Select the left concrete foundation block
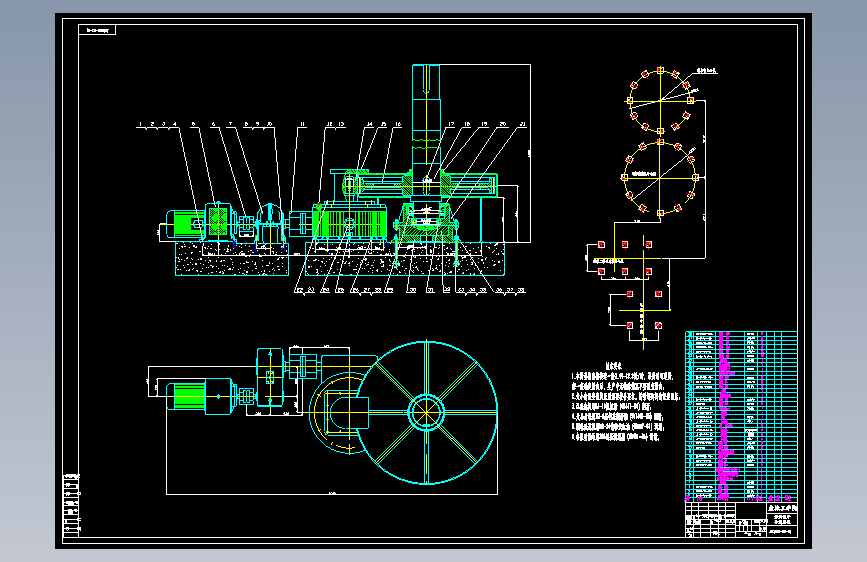 pyautogui.click(x=232, y=259)
